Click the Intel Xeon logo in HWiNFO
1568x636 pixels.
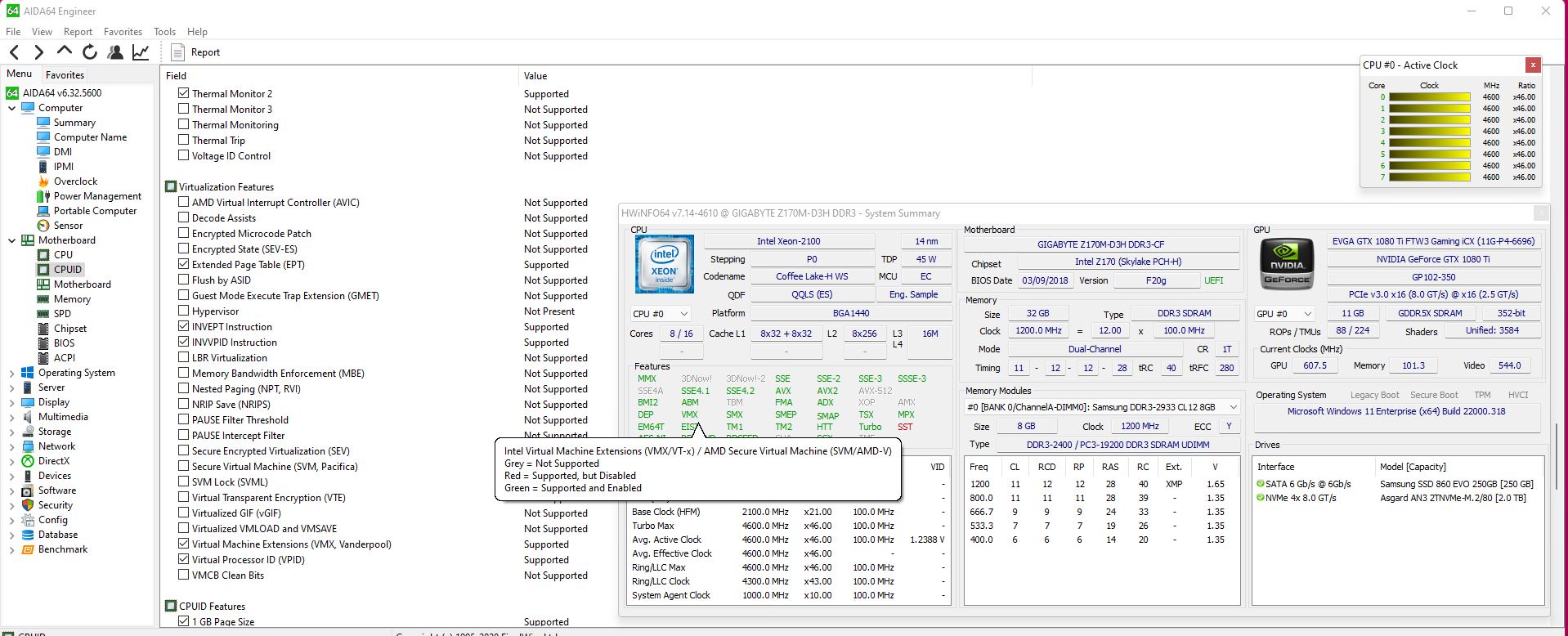click(664, 264)
